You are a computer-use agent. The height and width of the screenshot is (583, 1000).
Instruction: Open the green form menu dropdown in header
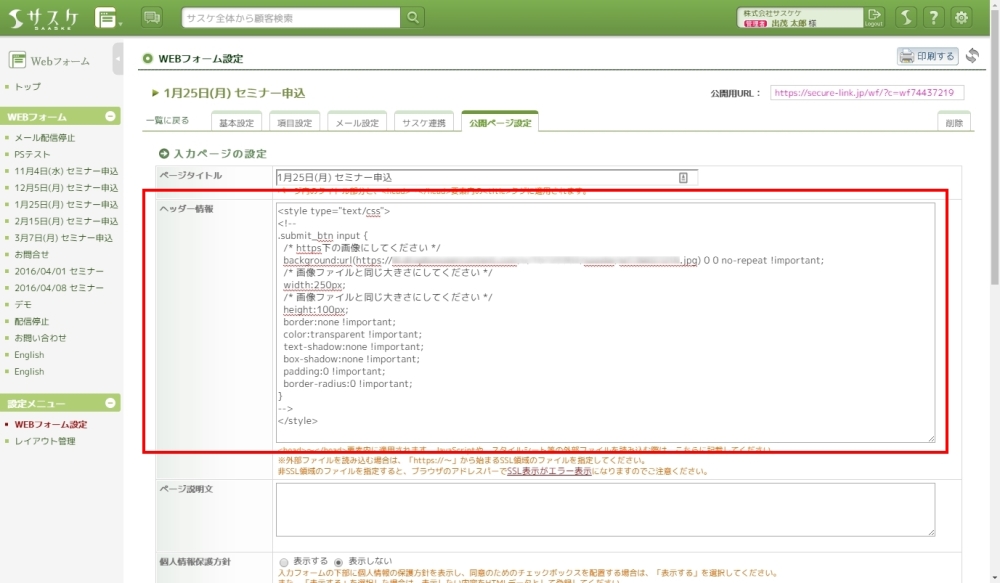coord(108,17)
